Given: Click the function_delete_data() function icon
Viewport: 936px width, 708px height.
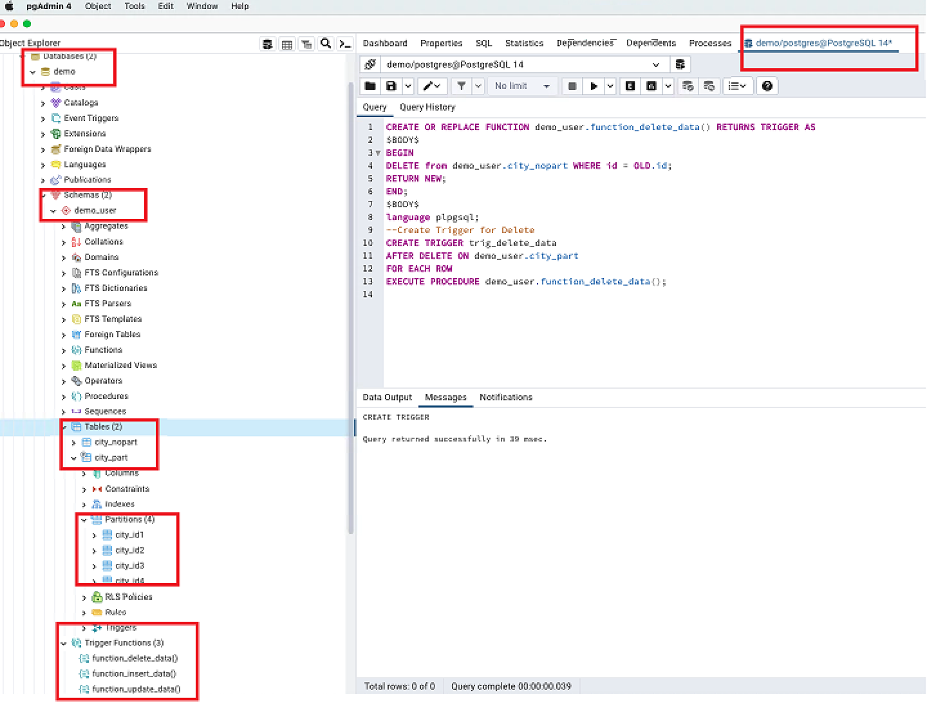Looking at the screenshot, I should (84, 658).
